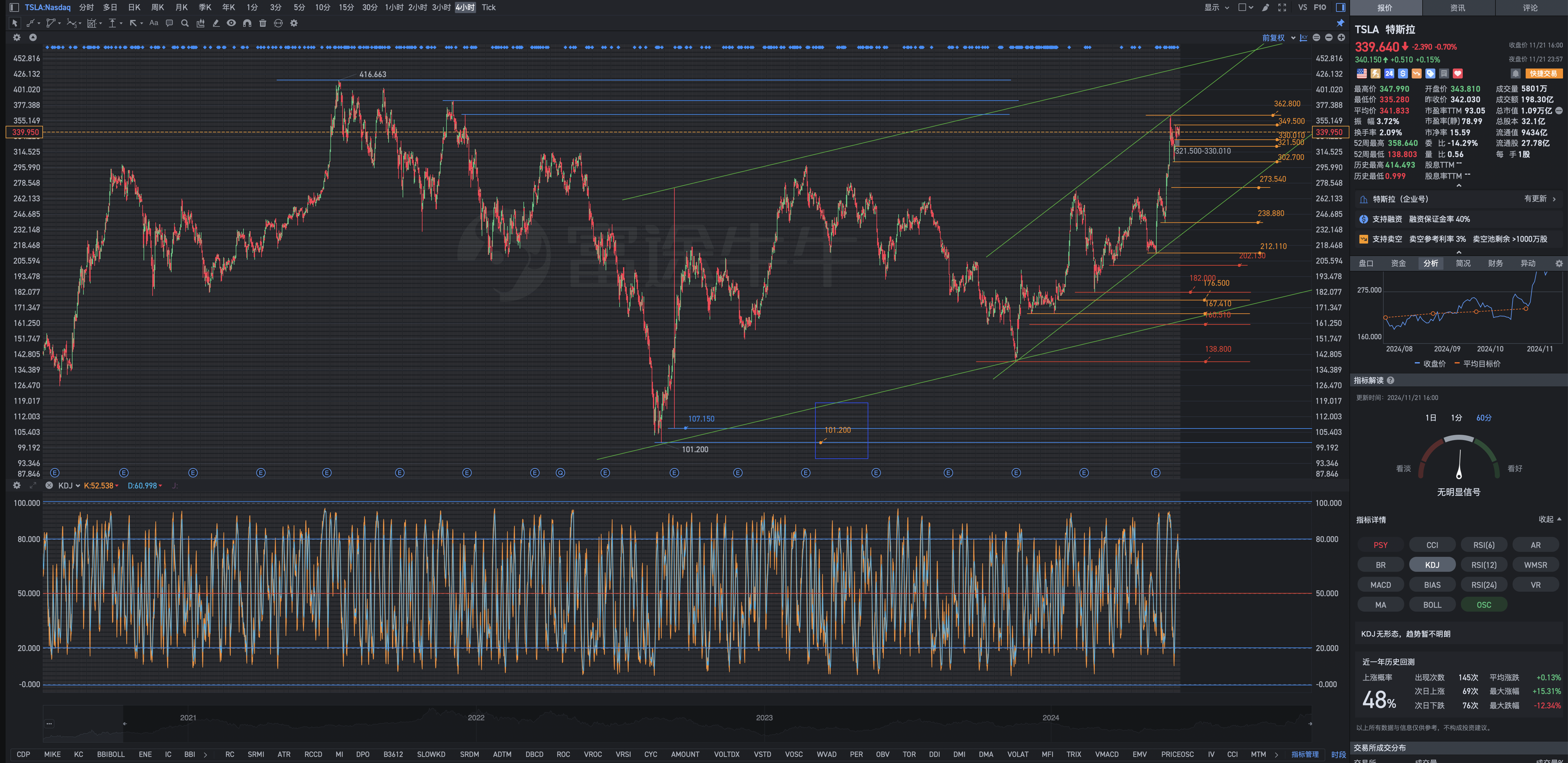
Task: Expand the 显示 display dropdown
Action: click(1216, 7)
